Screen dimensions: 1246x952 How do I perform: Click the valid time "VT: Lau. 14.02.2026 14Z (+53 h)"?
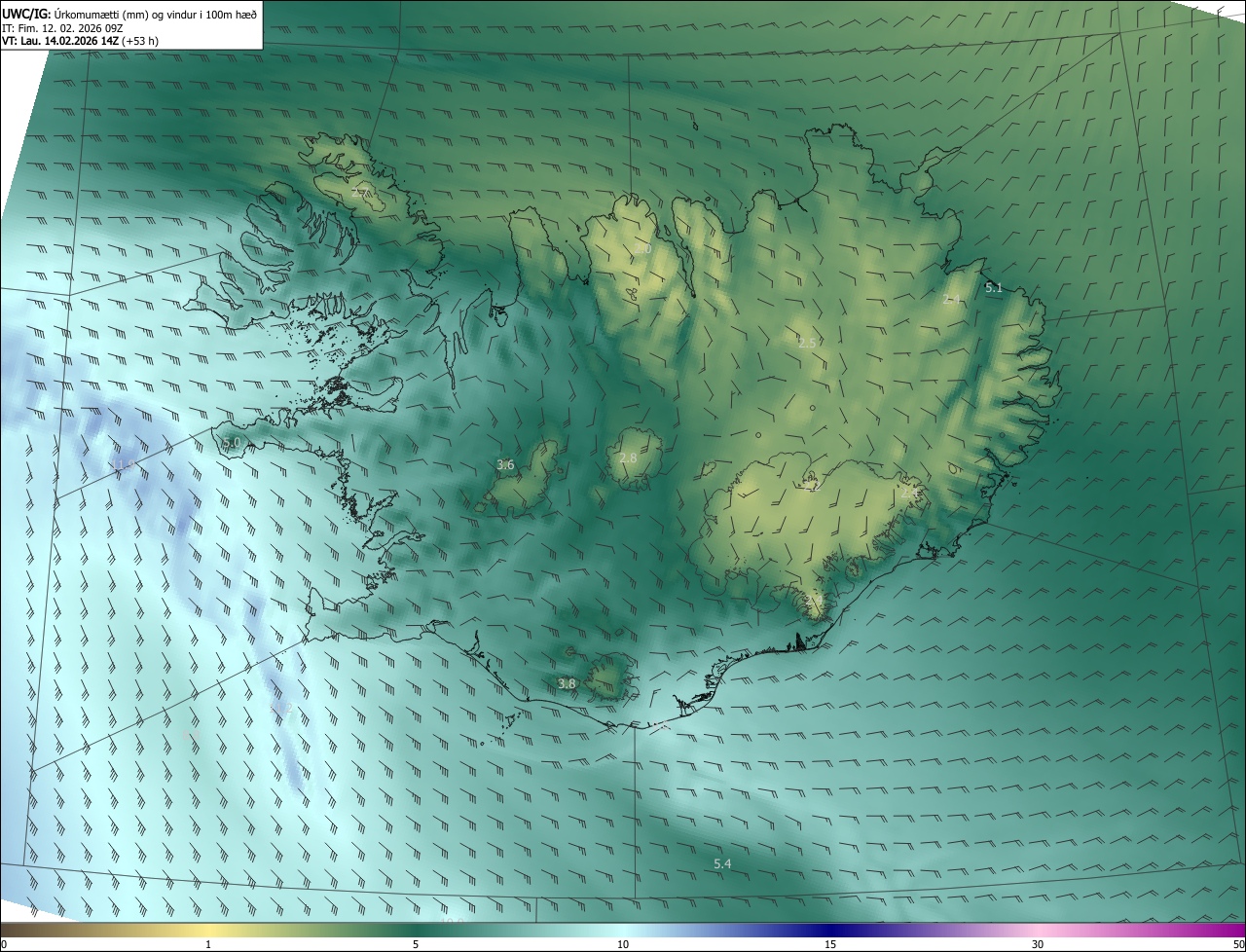coord(80,41)
